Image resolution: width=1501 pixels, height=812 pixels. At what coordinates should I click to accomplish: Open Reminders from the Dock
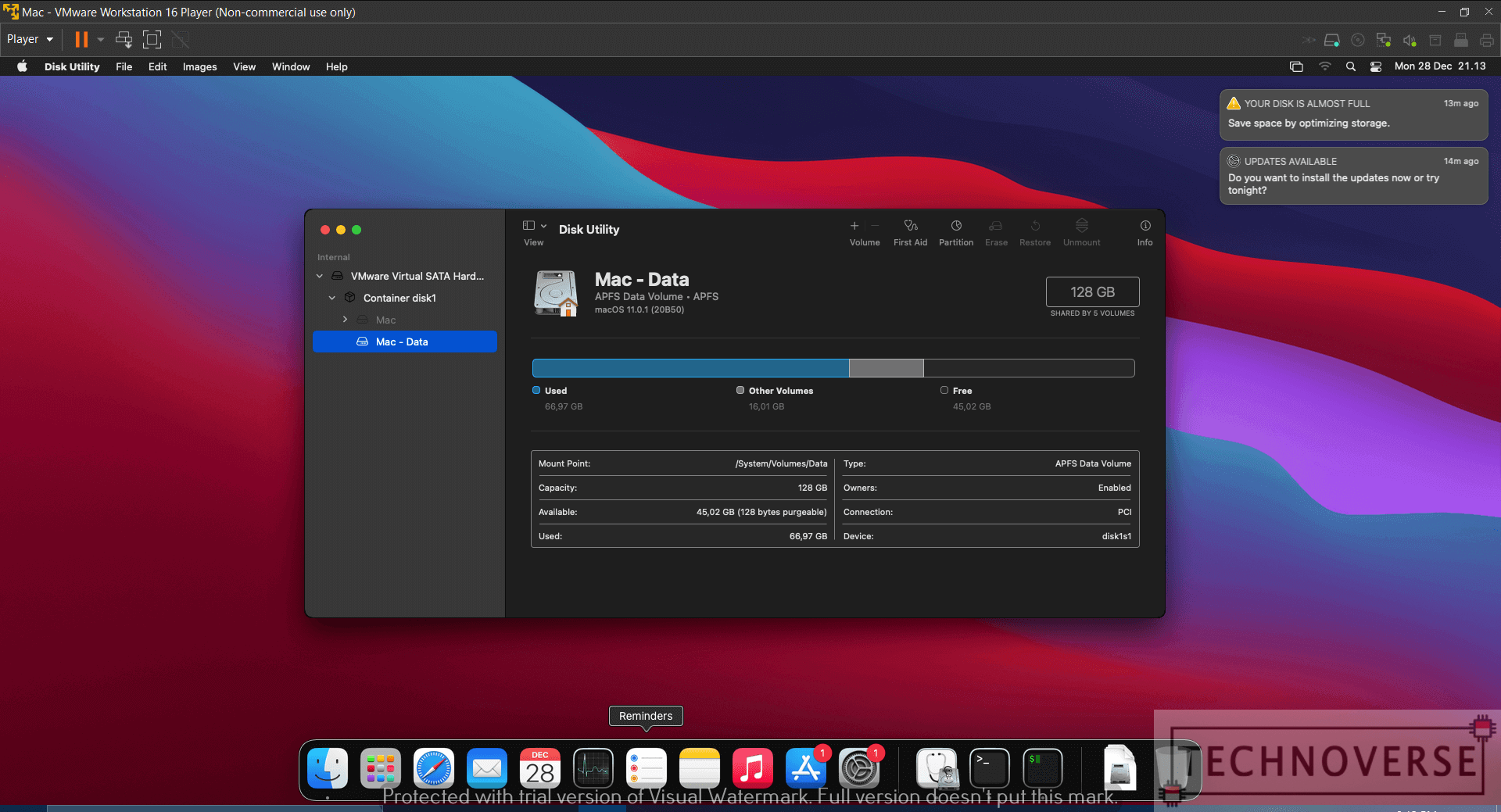pyautogui.click(x=647, y=768)
